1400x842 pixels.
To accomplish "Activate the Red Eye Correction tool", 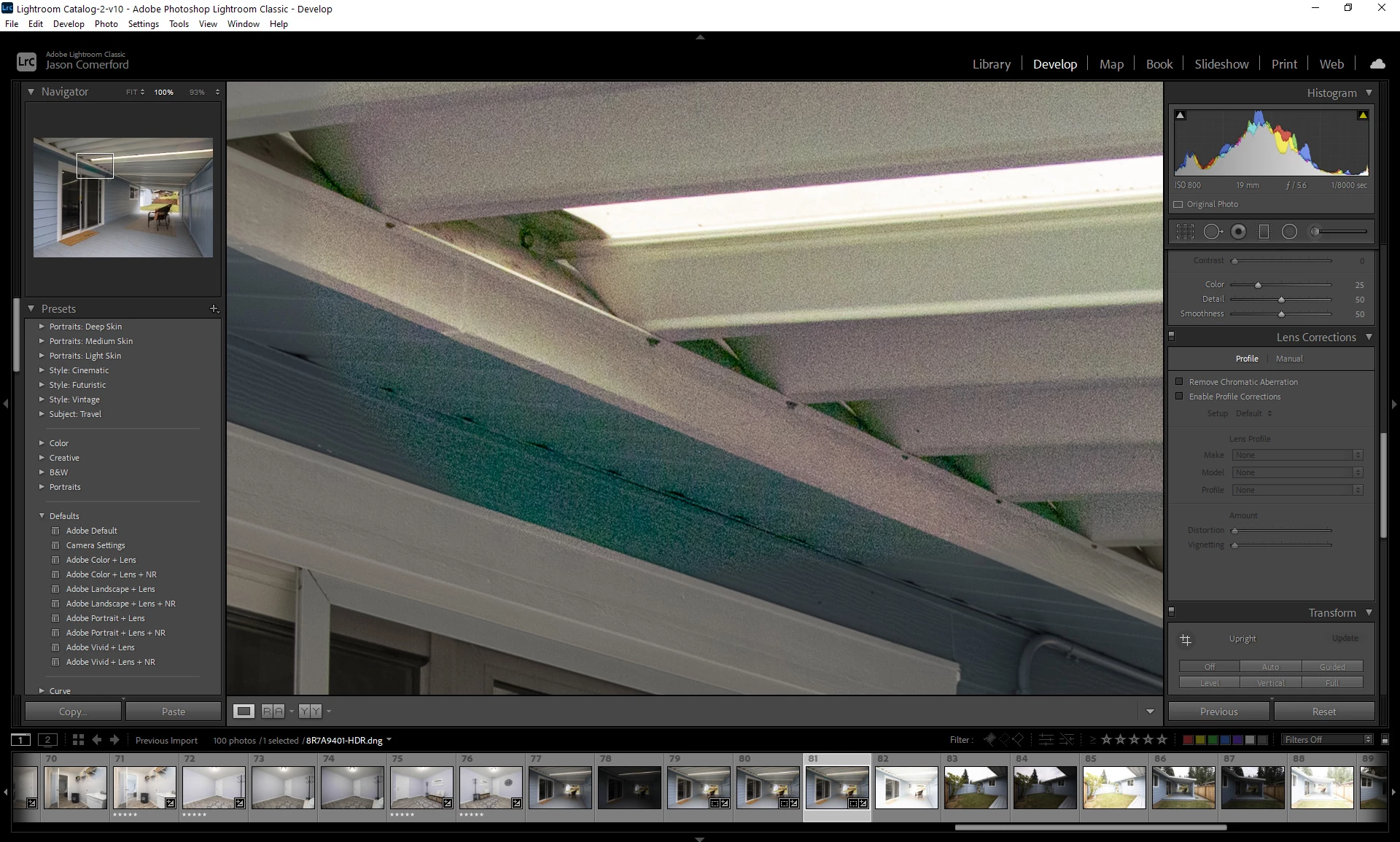I will [1238, 232].
